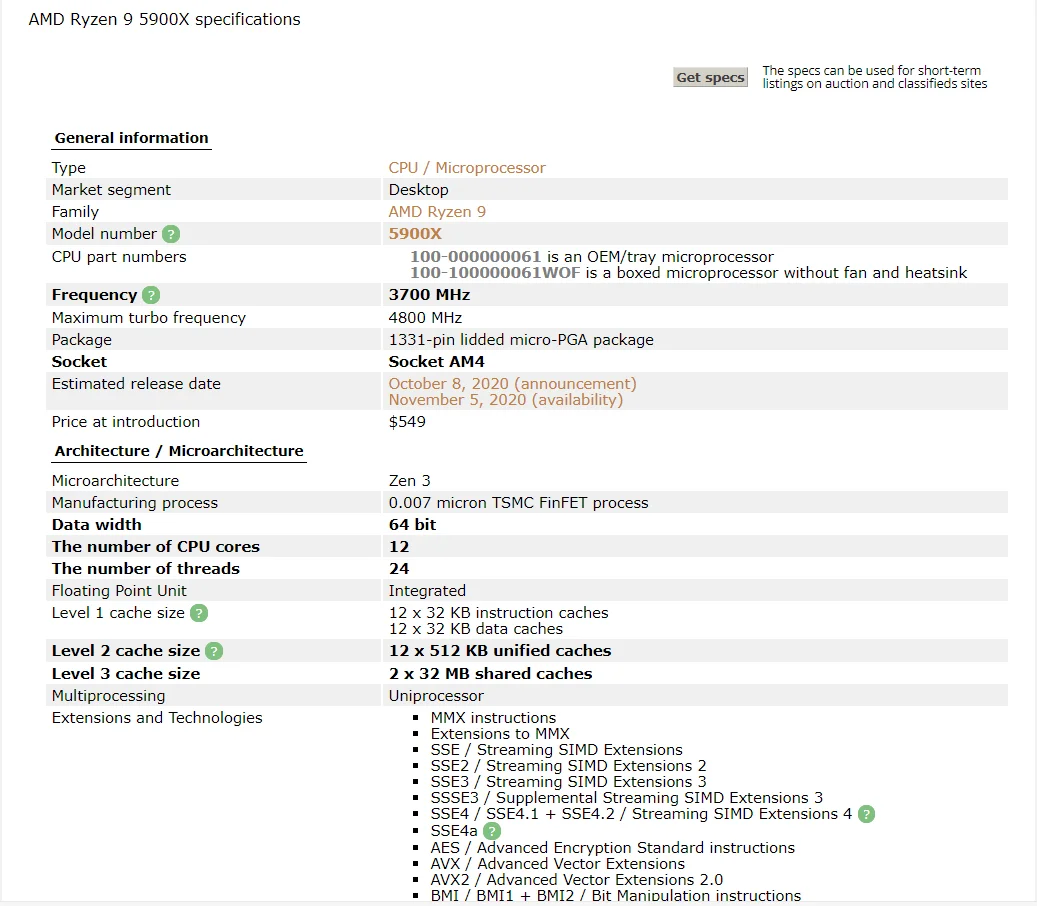Open the 5900X model number link
Viewport: 1037px width, 906px height.
415,233
